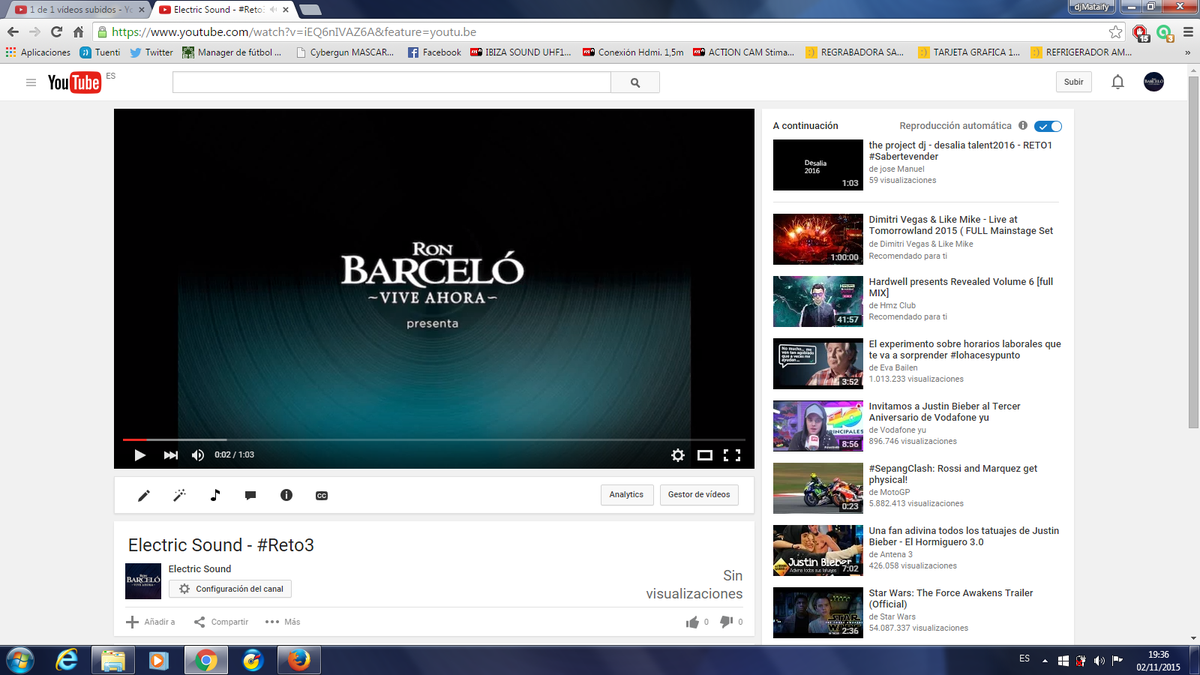This screenshot has width=1200, height=675.
Task: Open 'El experimento sobre horarios laborales' video
Action: point(965,350)
